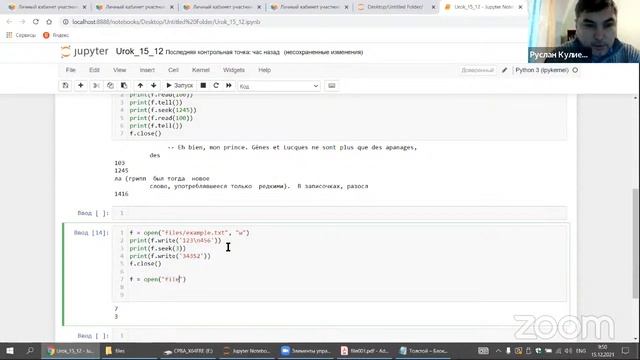Click the pencil edit mode indicator icon
The image size is (640, 360).
coord(504,70)
